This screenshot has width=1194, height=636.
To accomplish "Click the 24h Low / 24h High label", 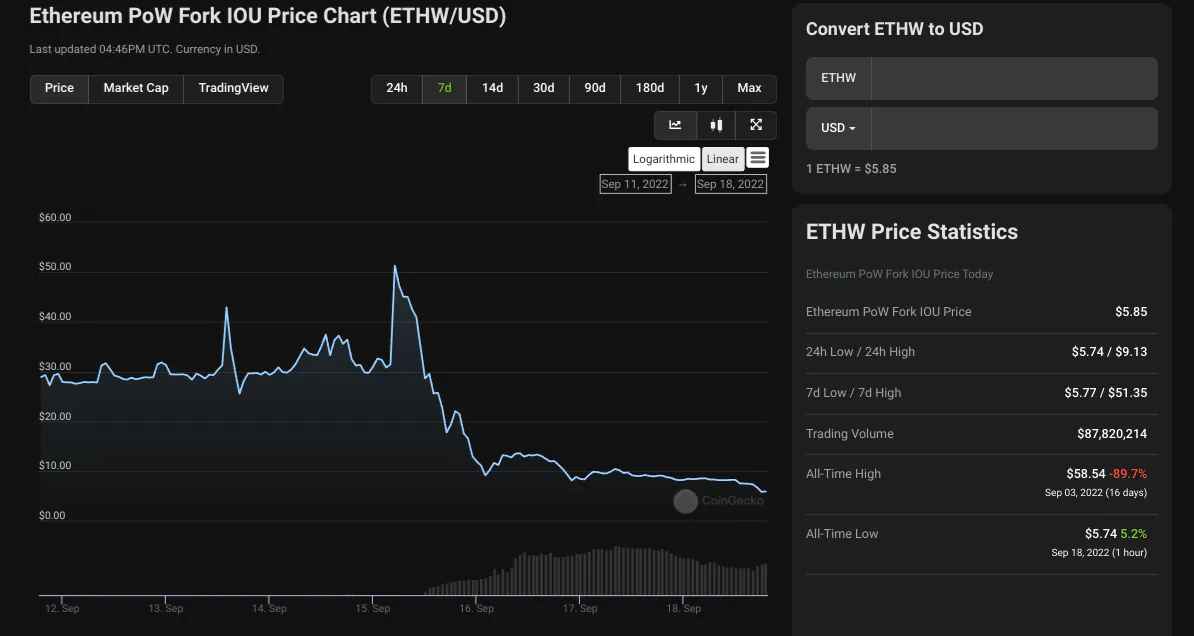I will (x=860, y=352).
